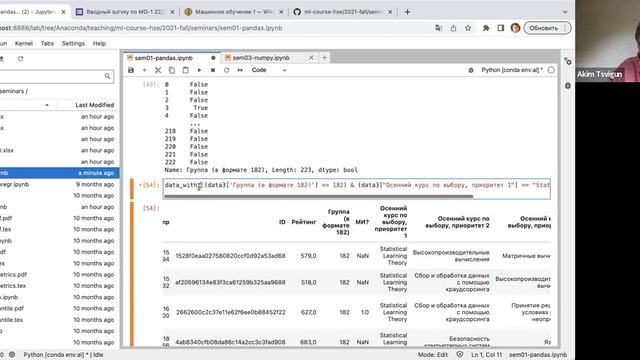Click the file browser filter search field
Screen dimensions: 640x360
click(x=56, y=76)
